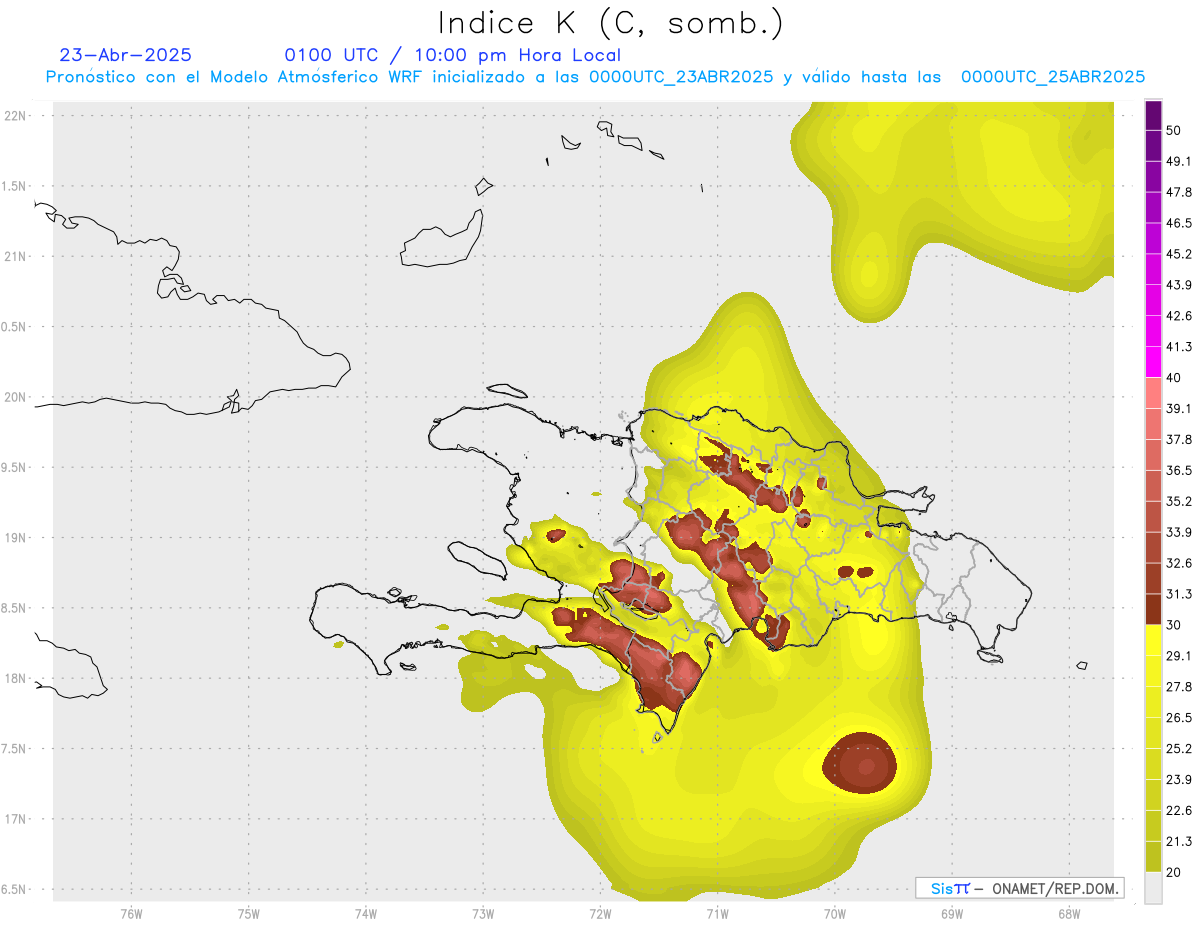The width and height of the screenshot is (1200, 927).
Task: Click the longitude label '75W'
Action: coord(249,914)
